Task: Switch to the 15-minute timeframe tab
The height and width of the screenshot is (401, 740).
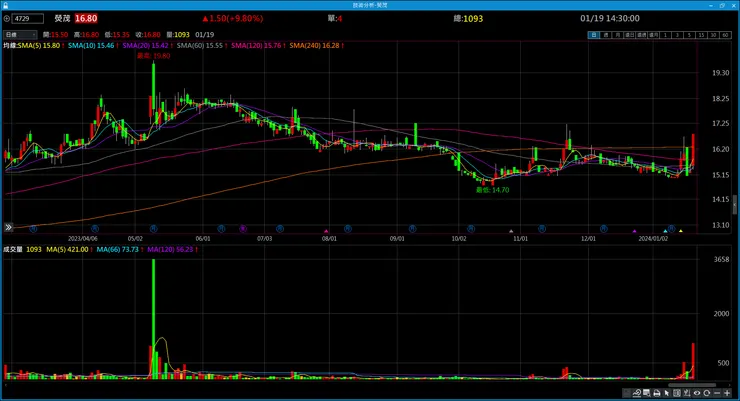Action: click(701, 35)
